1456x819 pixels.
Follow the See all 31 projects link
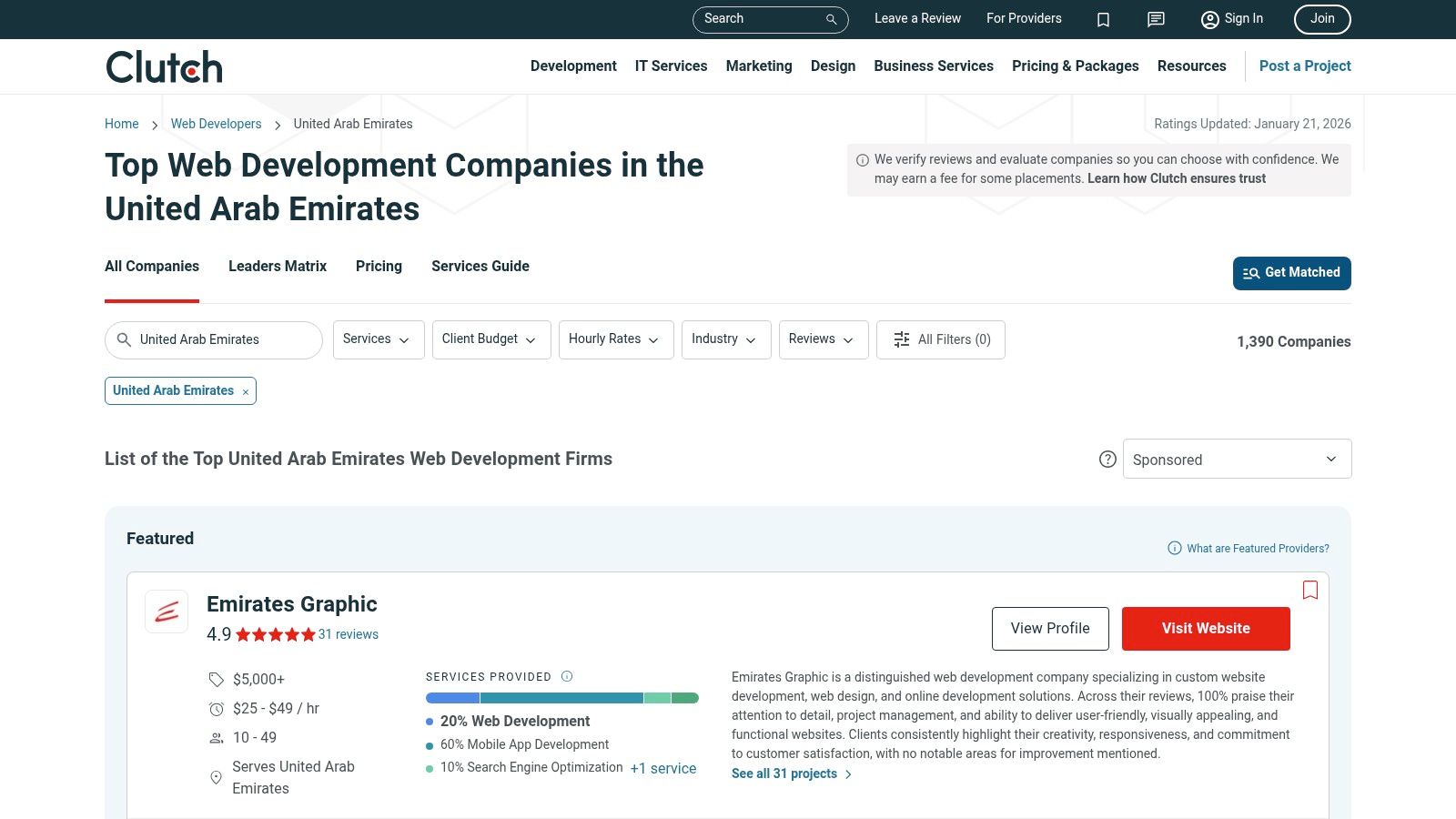tap(784, 773)
